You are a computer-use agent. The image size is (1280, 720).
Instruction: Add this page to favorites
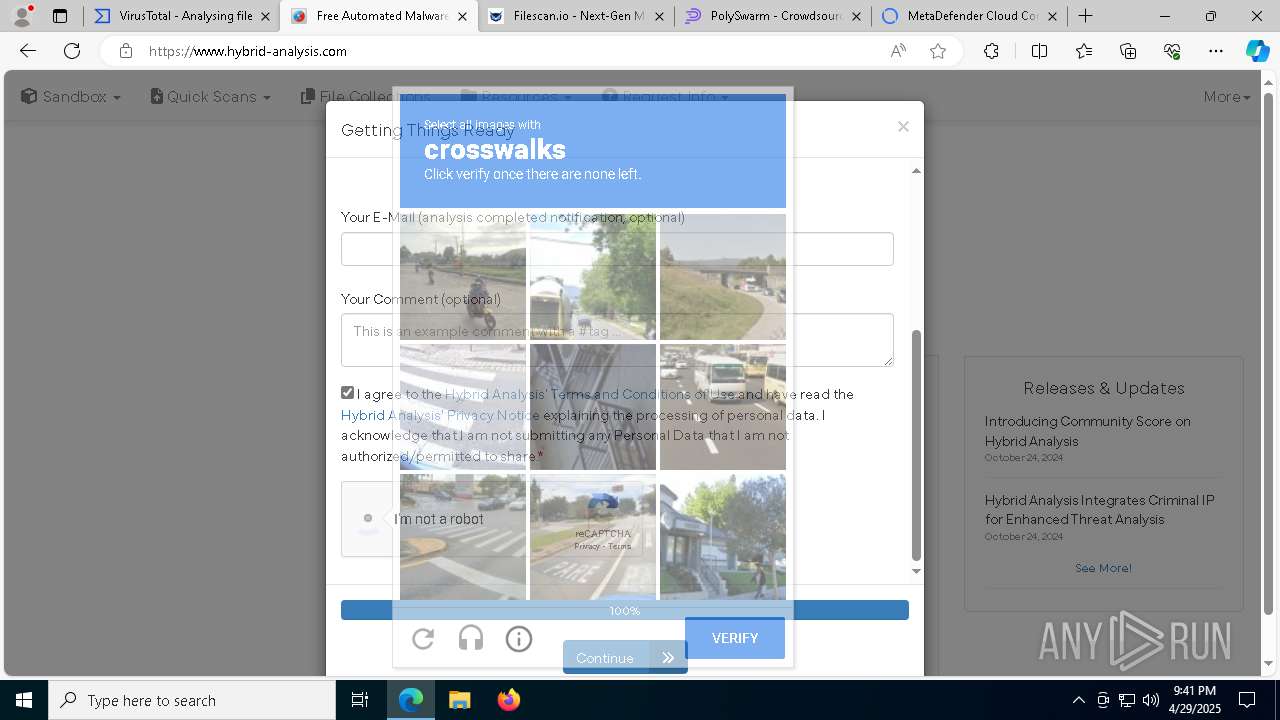(938, 51)
